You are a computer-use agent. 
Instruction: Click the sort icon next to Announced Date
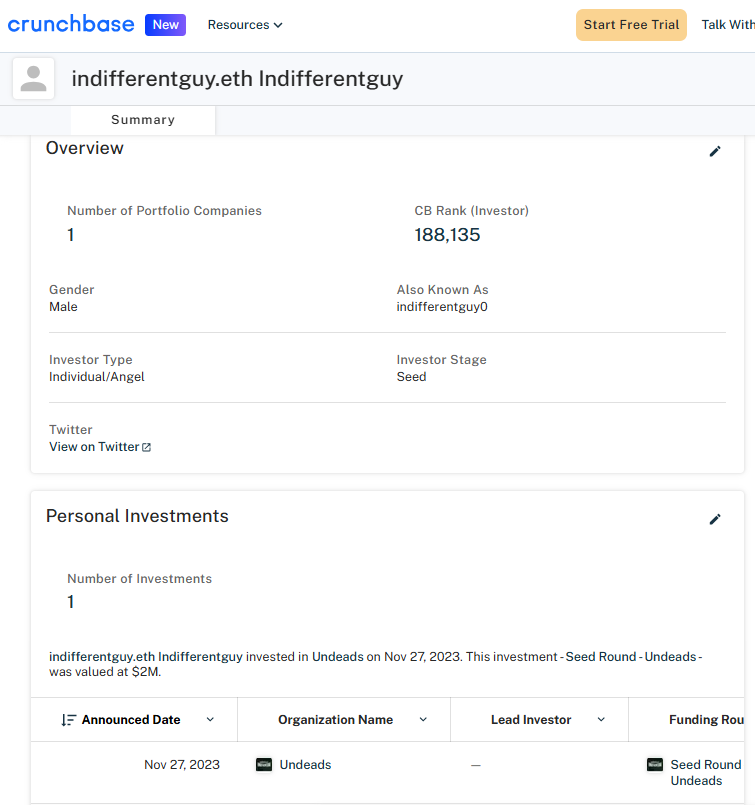tap(68, 720)
